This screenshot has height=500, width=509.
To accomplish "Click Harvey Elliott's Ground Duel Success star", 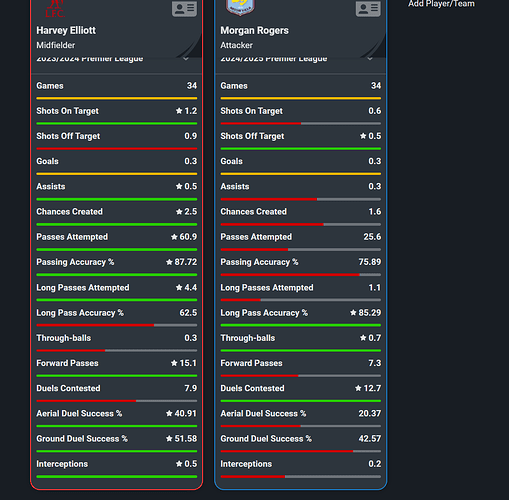I will click(x=169, y=439).
